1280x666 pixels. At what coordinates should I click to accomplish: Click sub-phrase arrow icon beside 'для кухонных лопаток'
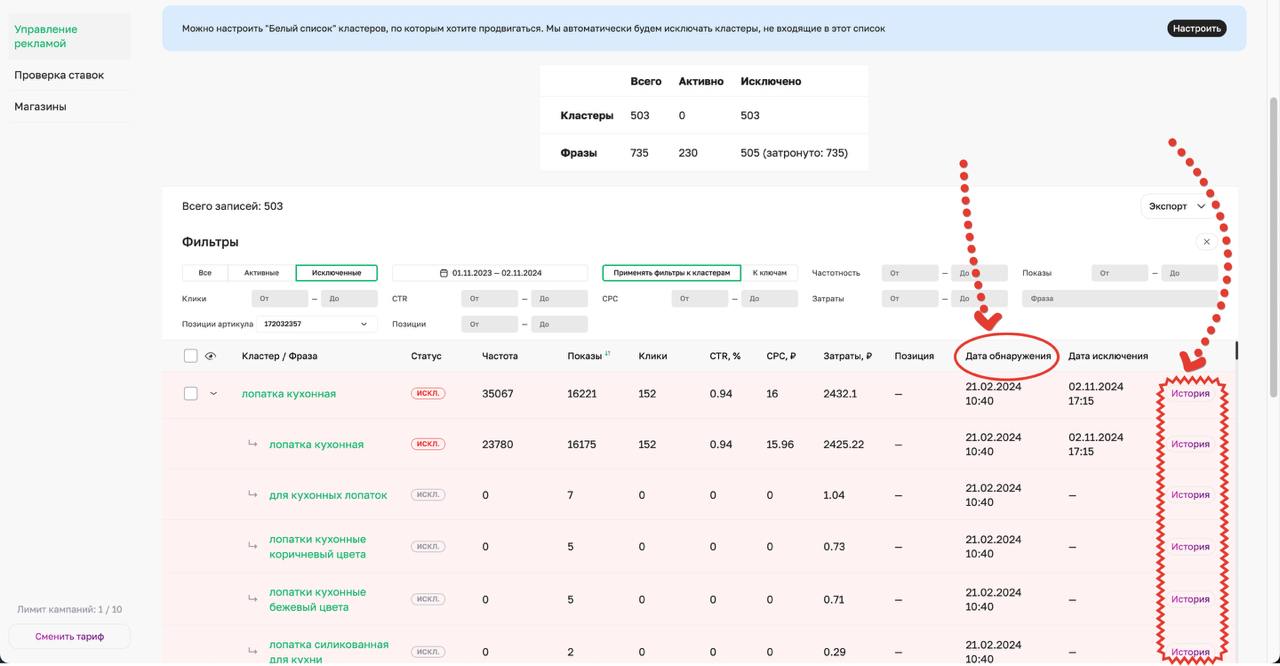click(253, 494)
